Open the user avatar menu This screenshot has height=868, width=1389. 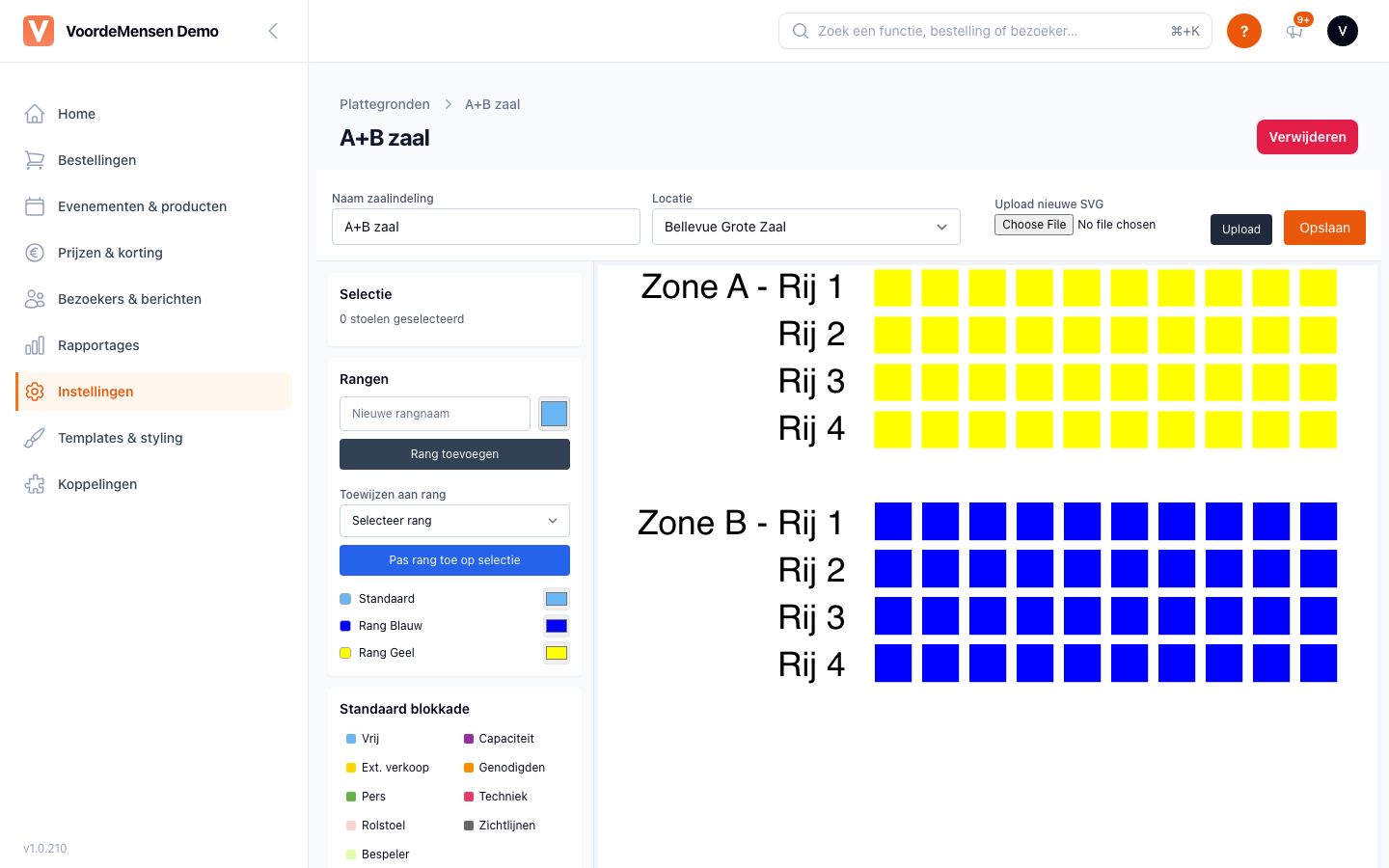tap(1343, 31)
